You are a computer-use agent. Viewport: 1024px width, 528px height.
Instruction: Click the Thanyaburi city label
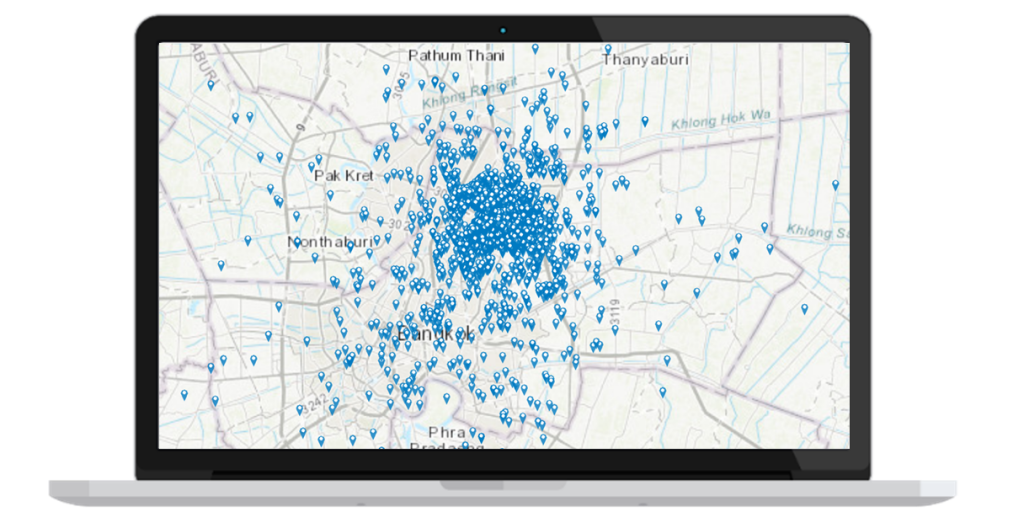point(645,59)
